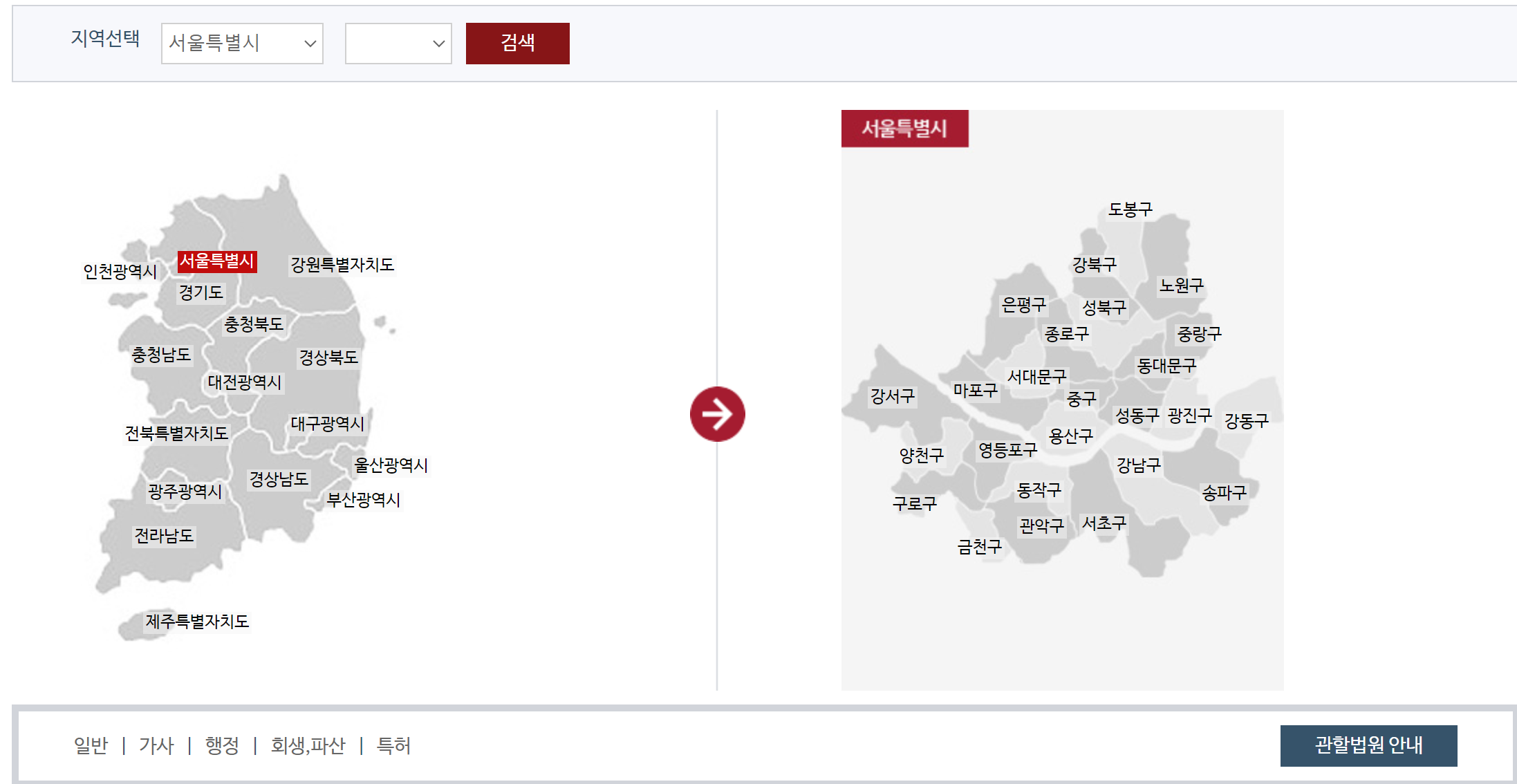Screen dimensions: 1517x784
Task: Click 강서구 on the Seoul district map
Action: point(892,396)
